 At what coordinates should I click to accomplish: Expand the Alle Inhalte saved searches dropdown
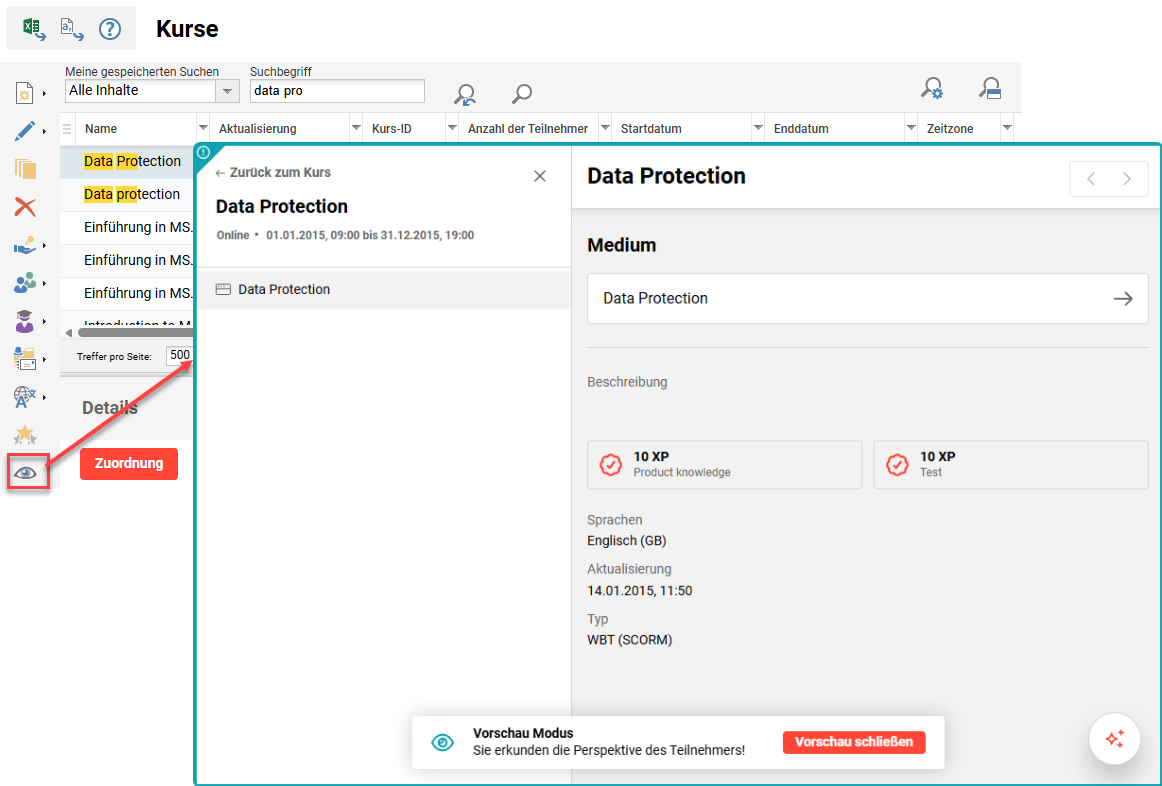point(228,91)
